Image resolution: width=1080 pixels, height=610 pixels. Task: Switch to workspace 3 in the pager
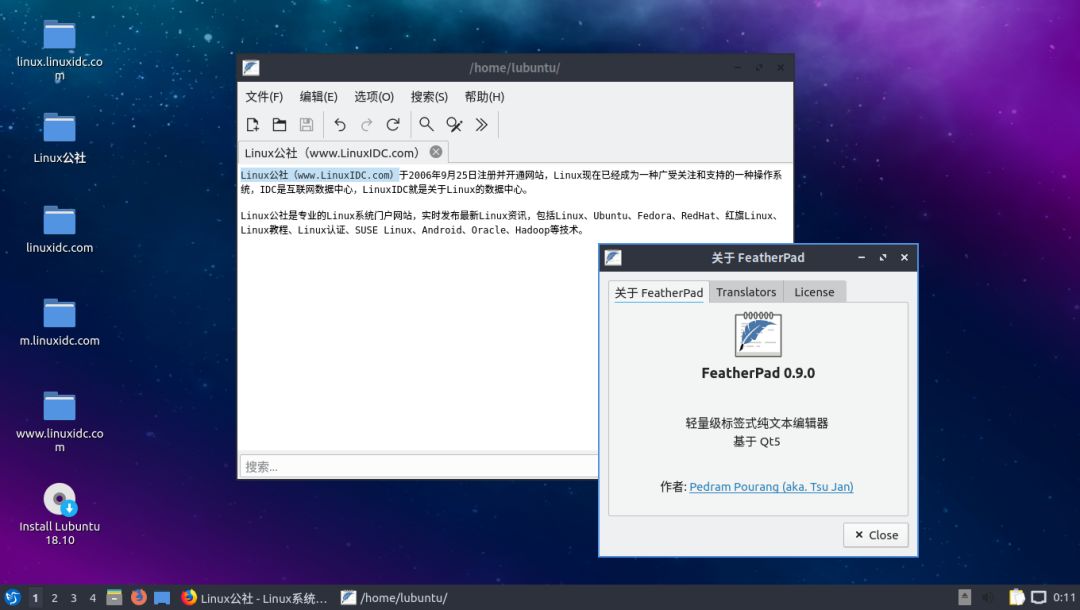74,598
